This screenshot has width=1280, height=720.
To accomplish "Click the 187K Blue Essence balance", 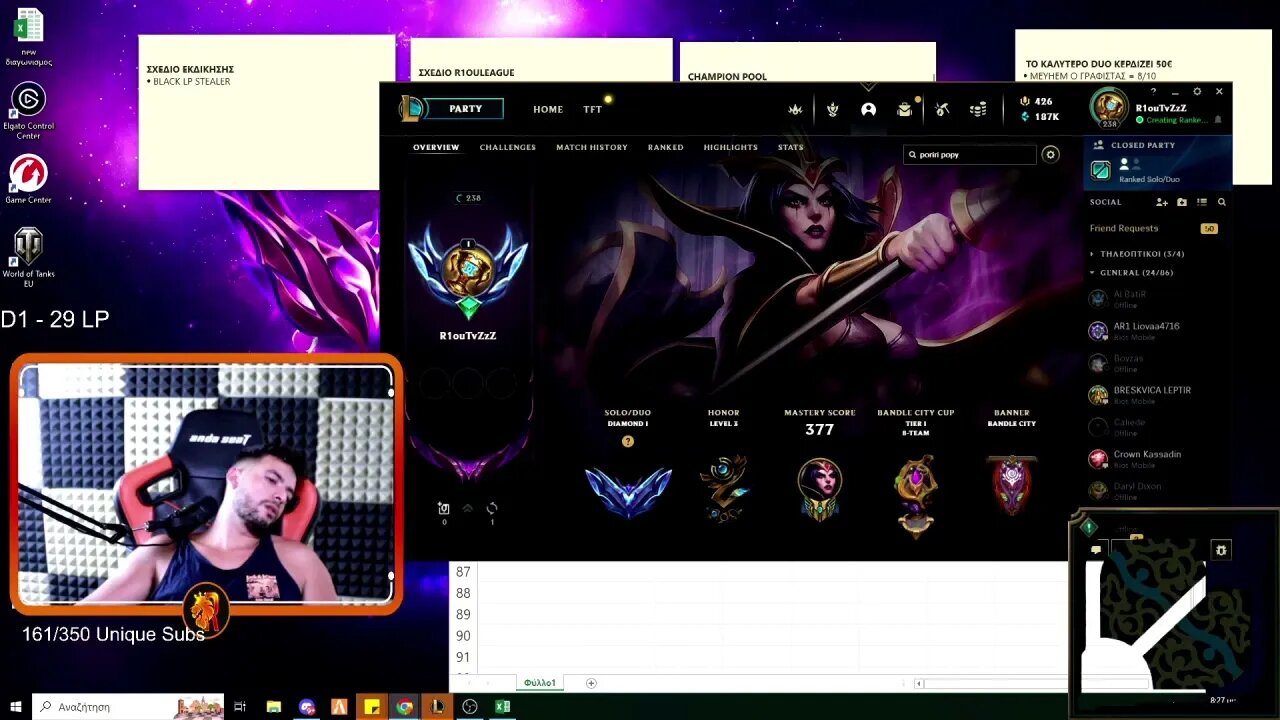I will click(1039, 117).
